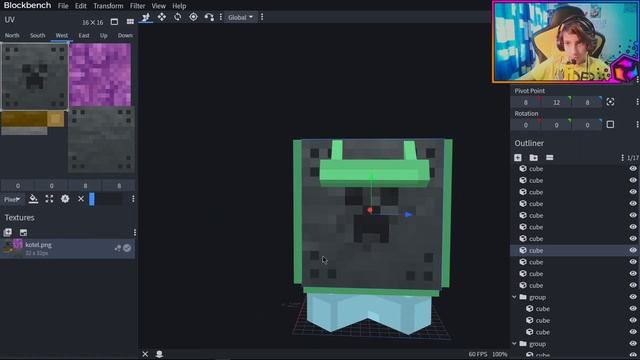Open the File menu
The height and width of the screenshot is (360, 640).
[x=63, y=6]
